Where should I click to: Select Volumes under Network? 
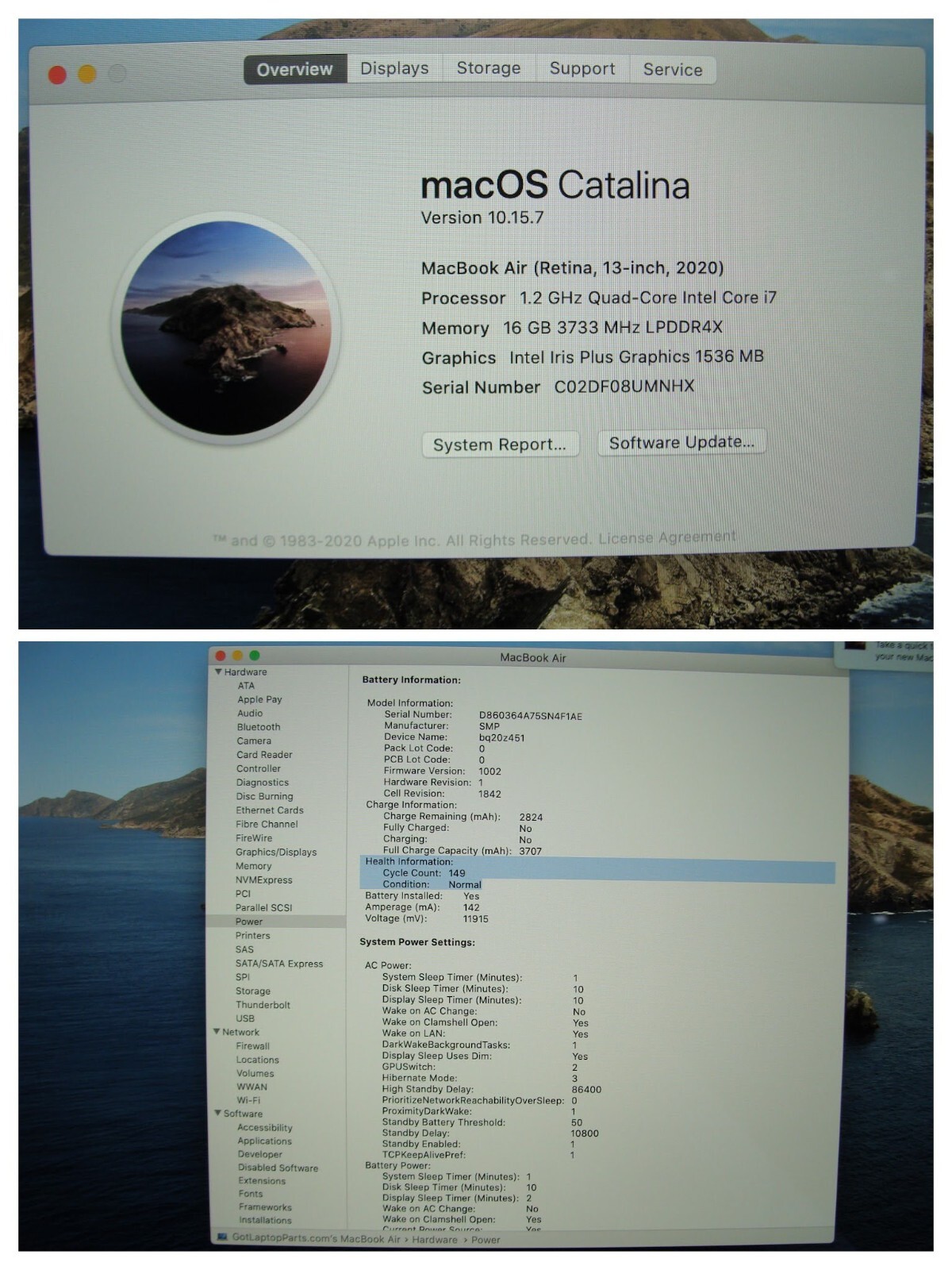point(255,1073)
